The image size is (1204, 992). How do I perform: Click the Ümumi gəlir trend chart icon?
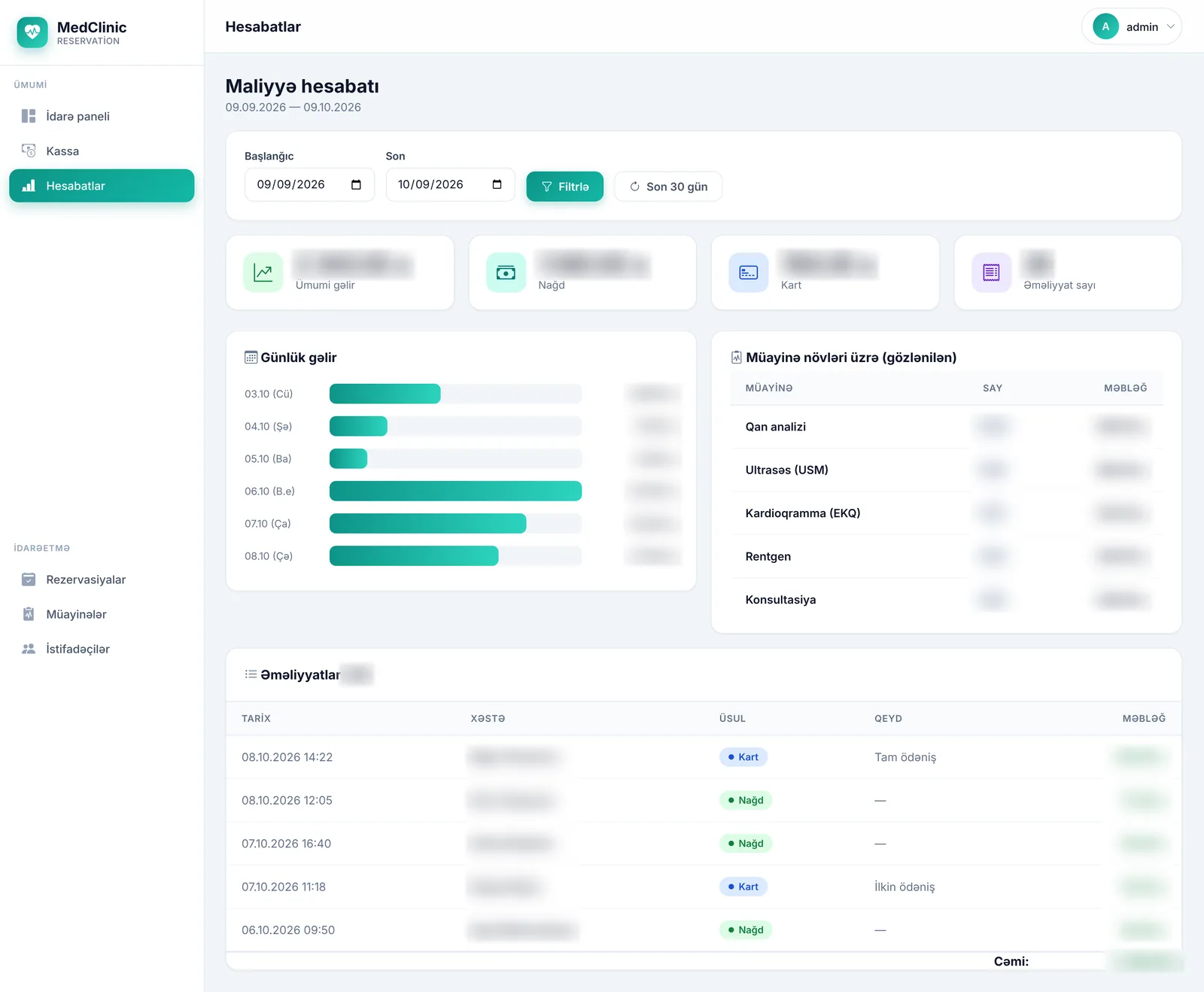click(263, 272)
